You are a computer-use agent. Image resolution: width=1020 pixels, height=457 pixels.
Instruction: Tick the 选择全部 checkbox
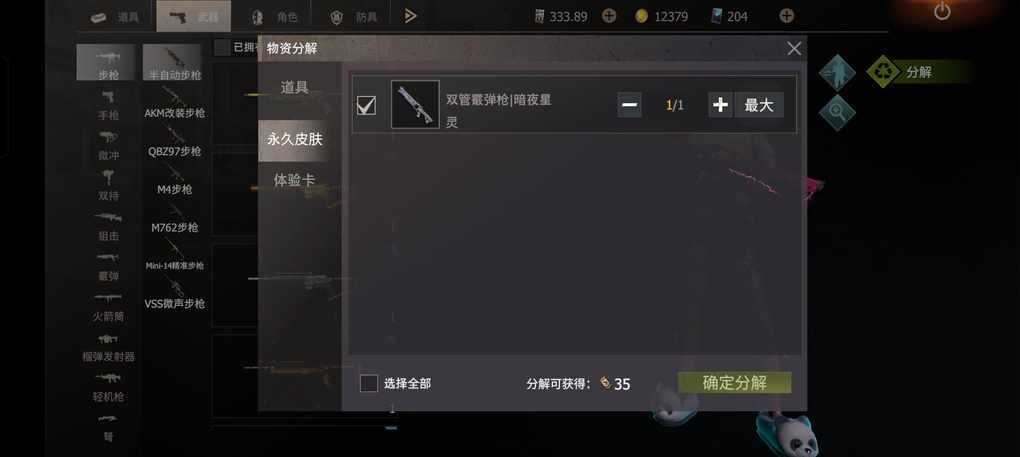[369, 384]
